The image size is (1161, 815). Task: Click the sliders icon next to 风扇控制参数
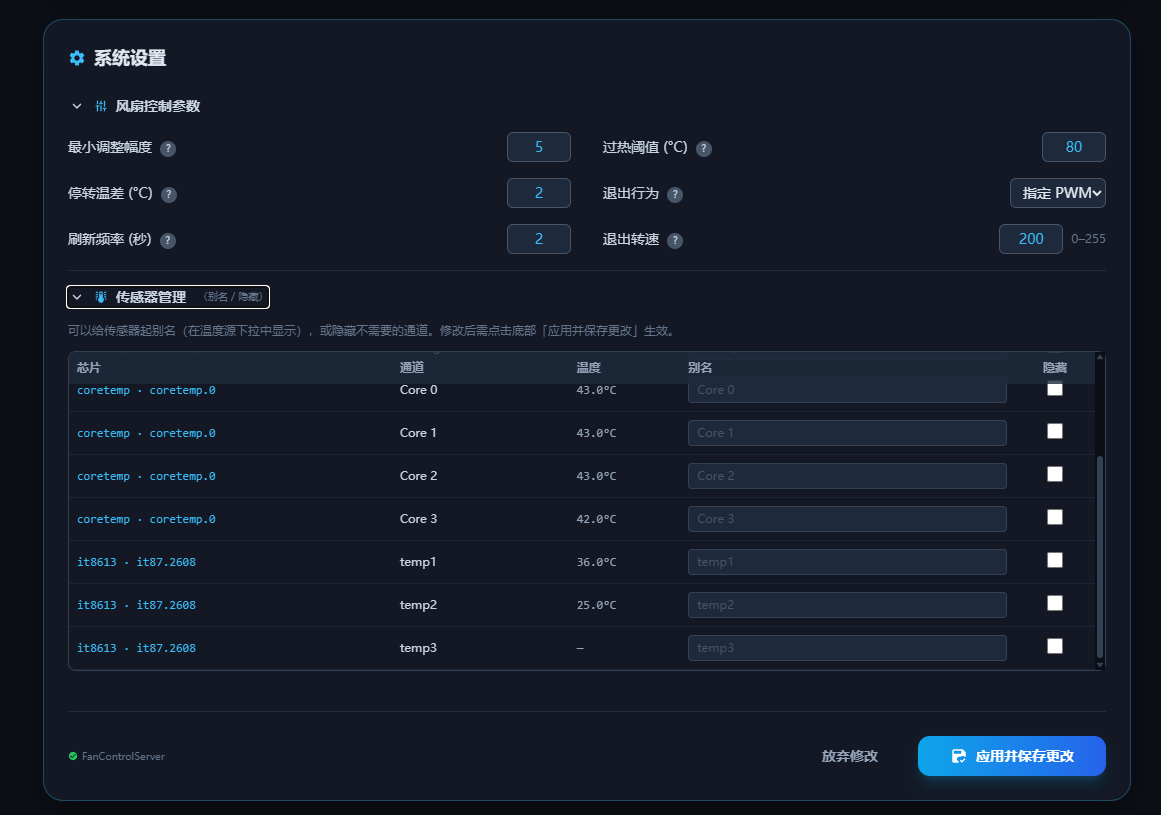point(101,106)
